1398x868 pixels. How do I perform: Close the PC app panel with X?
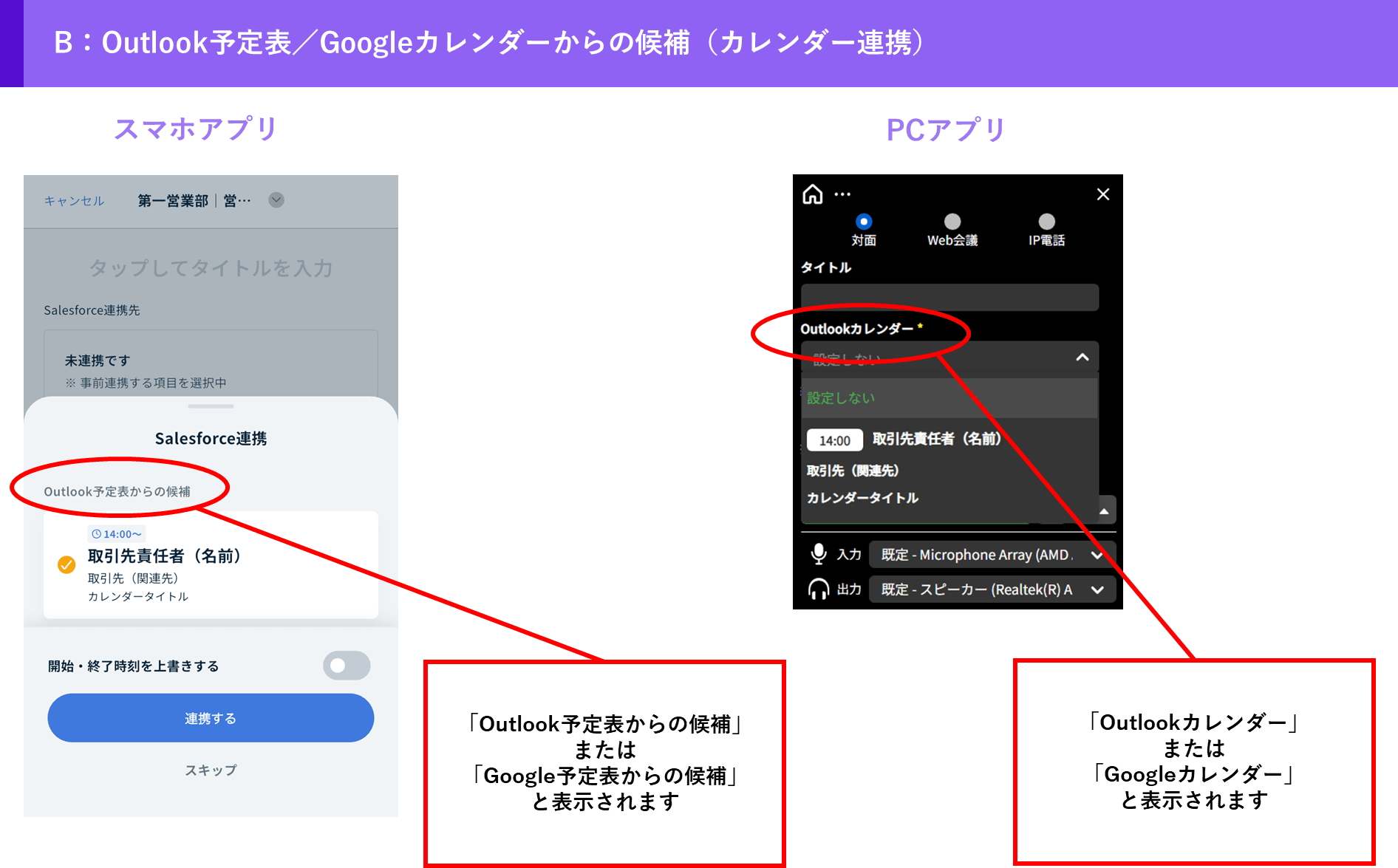click(x=1103, y=194)
